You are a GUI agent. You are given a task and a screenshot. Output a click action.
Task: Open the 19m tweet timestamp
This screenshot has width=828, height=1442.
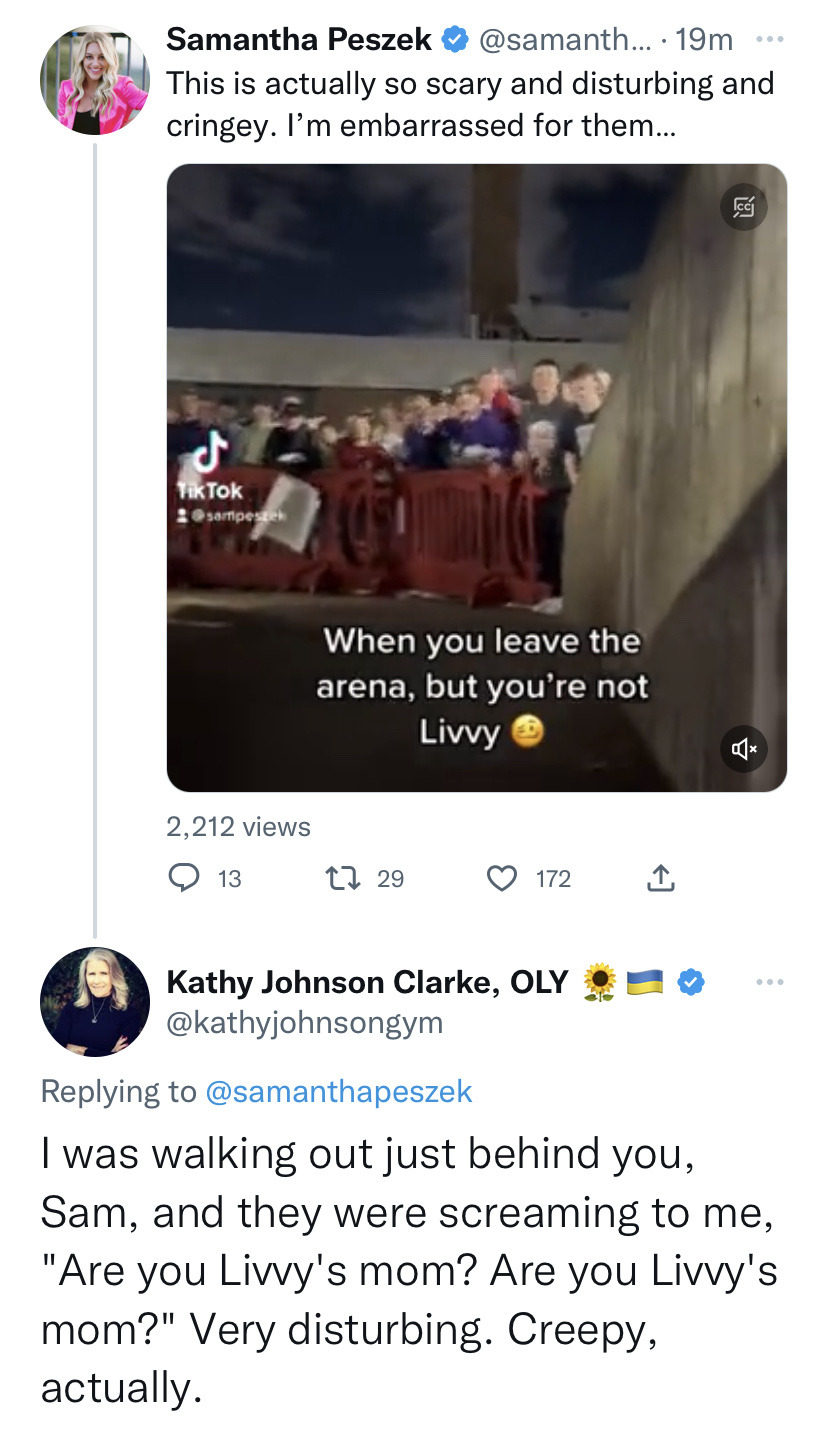click(704, 40)
